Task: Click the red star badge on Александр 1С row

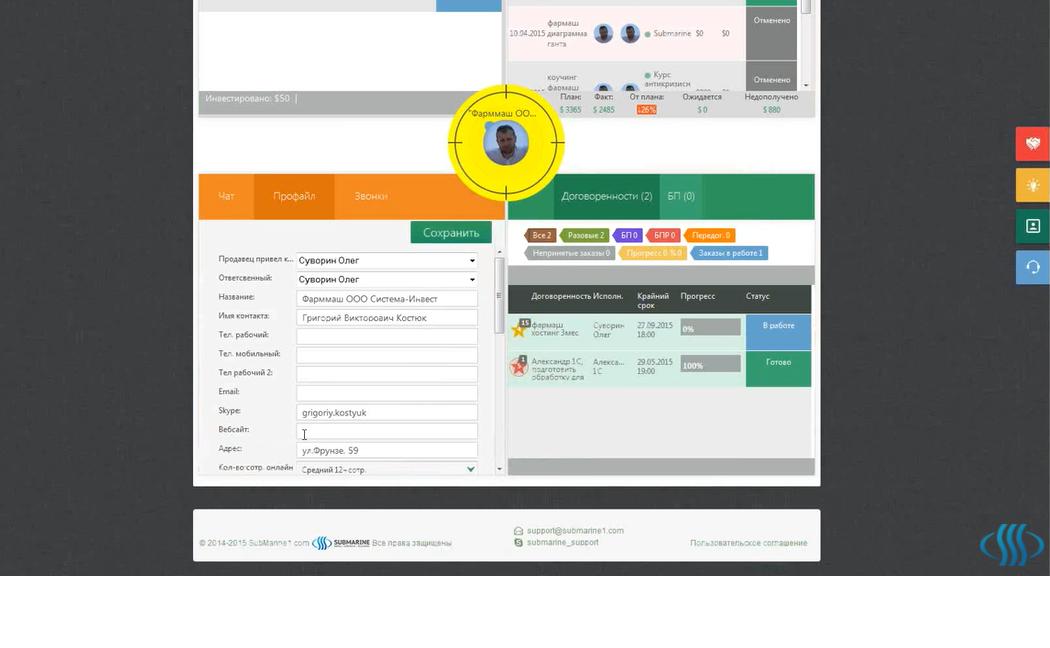Action: [518, 366]
